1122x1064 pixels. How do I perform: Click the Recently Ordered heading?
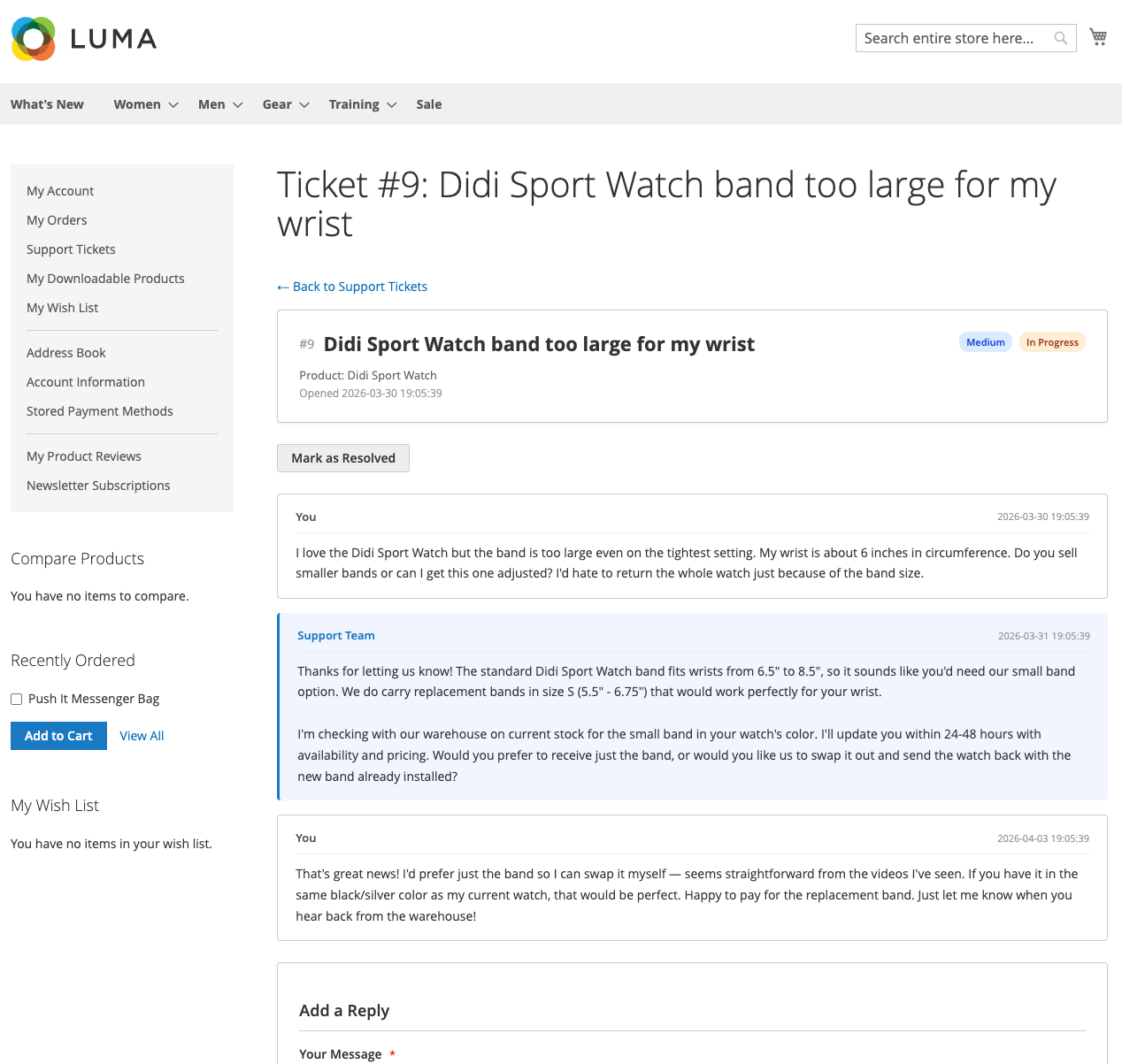pos(73,661)
